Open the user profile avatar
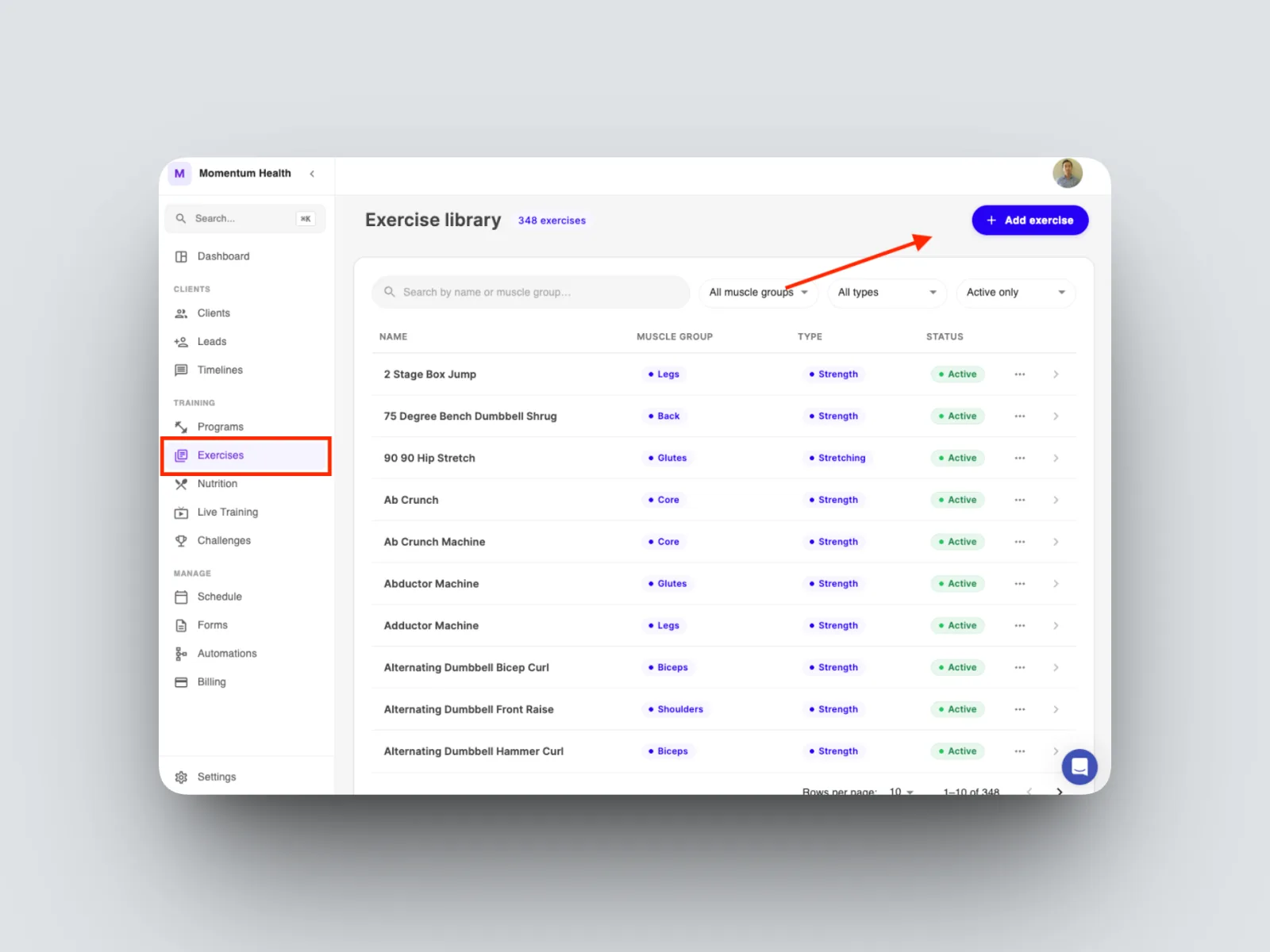Image resolution: width=1270 pixels, height=952 pixels. point(1068,173)
